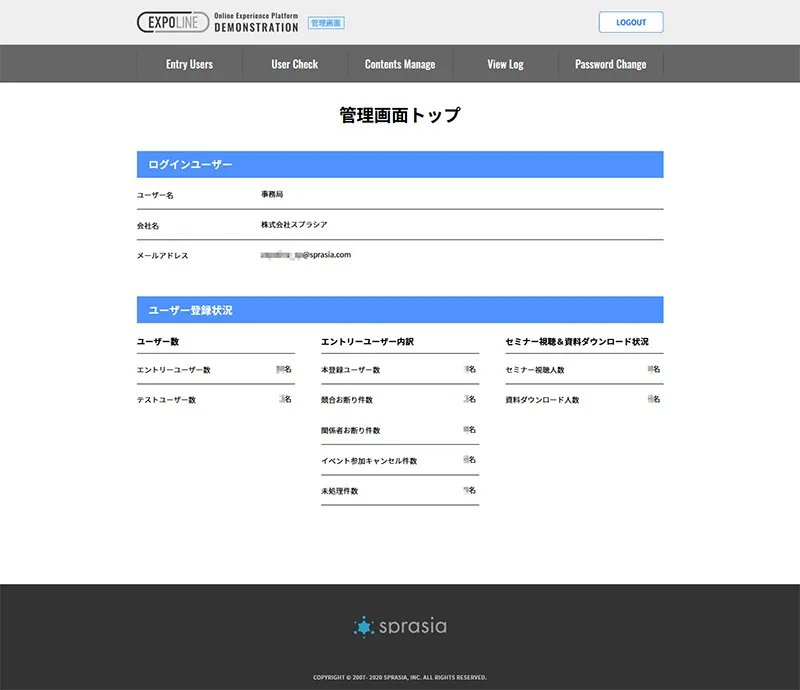This screenshot has height=690, width=800.
Task: Click the 資料ダウンロード人数 row
Action: coord(584,399)
